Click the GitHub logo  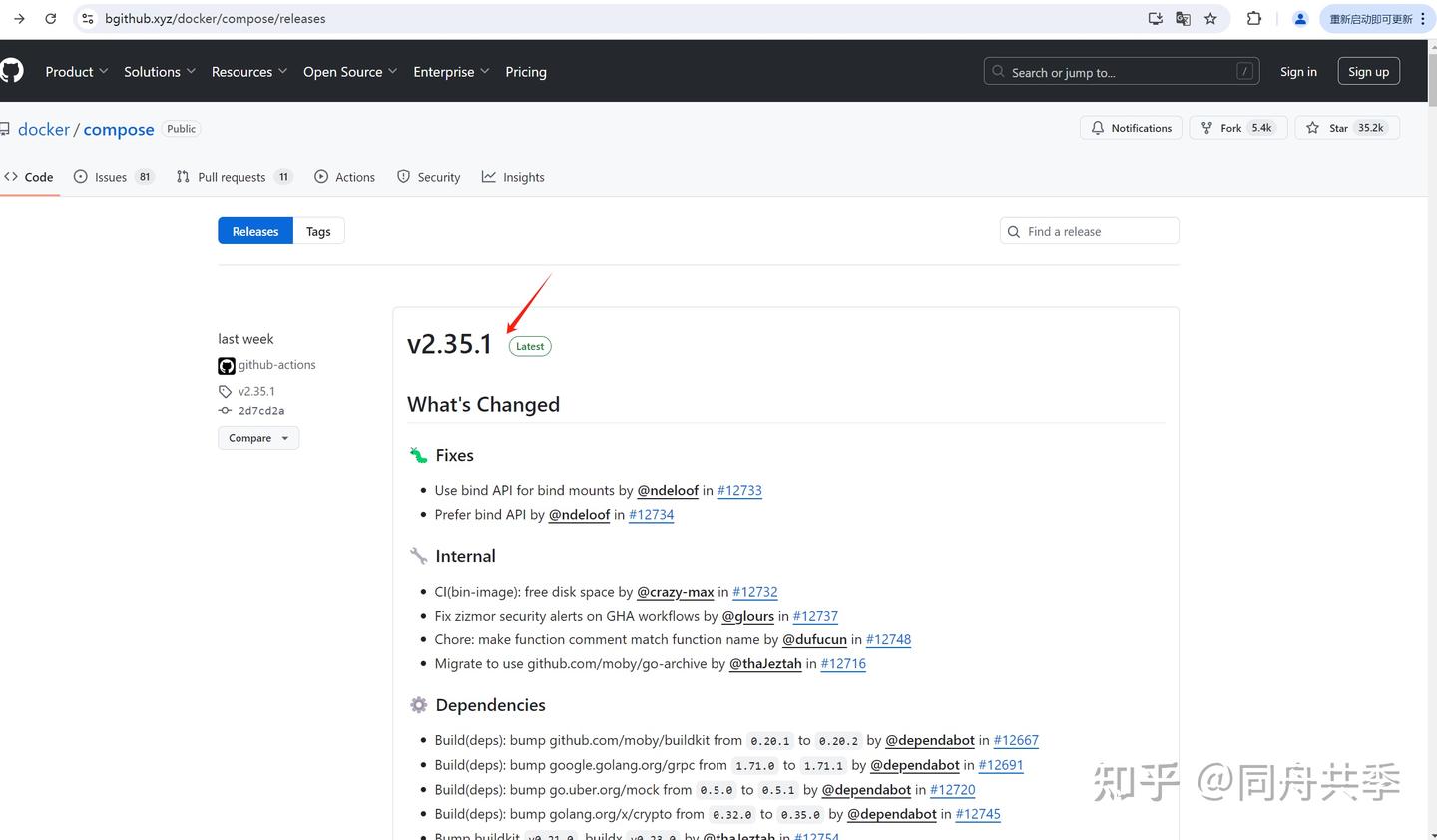tap(11, 70)
